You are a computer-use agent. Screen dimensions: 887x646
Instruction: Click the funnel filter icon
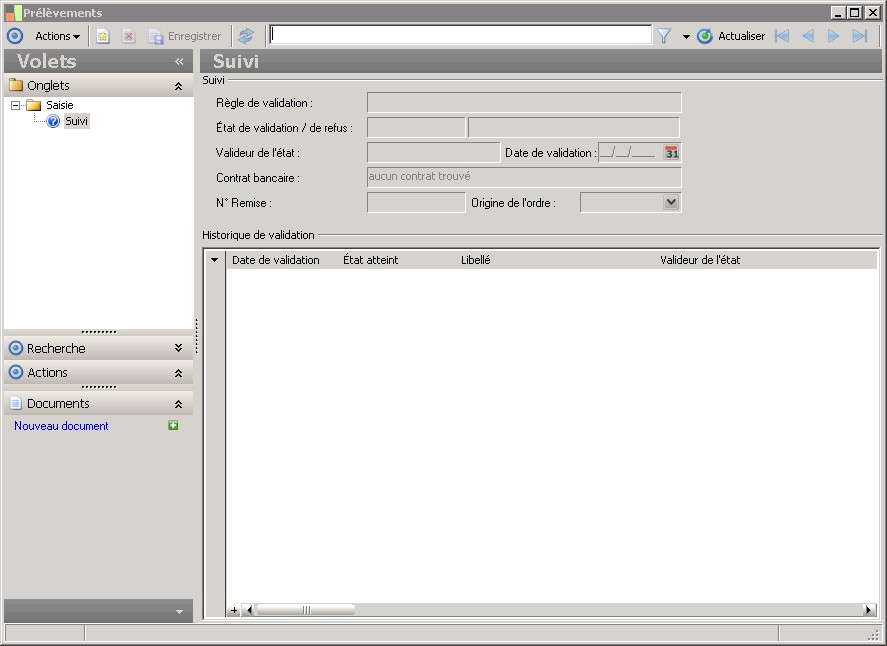point(663,36)
